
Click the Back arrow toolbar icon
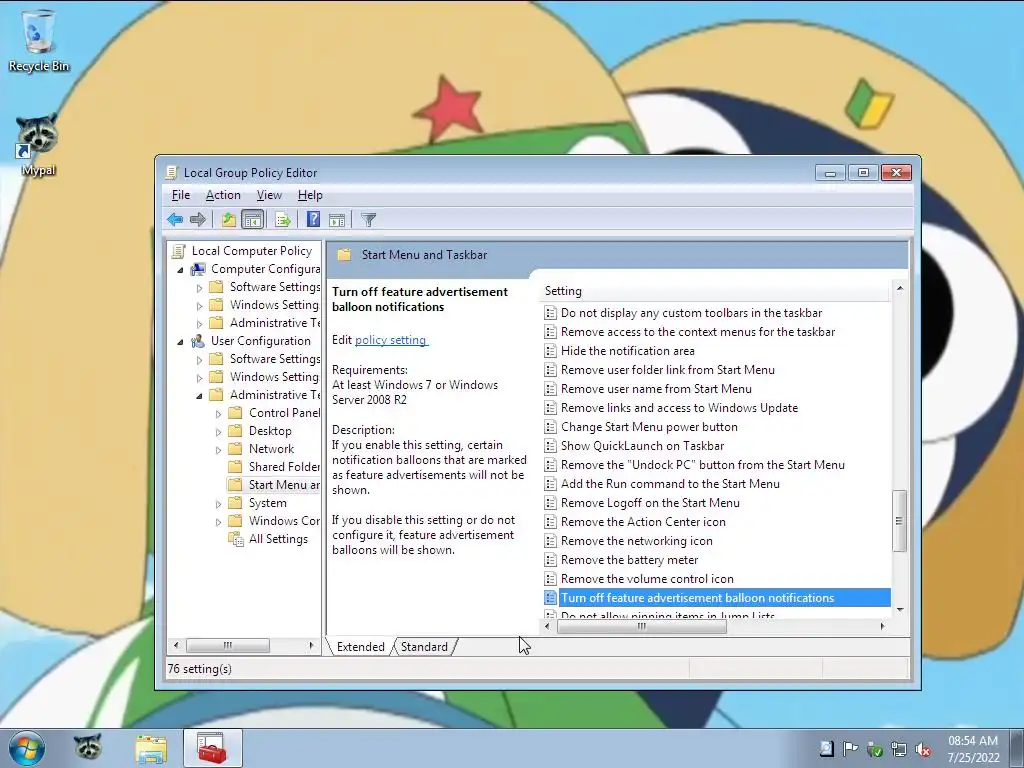[x=174, y=220]
